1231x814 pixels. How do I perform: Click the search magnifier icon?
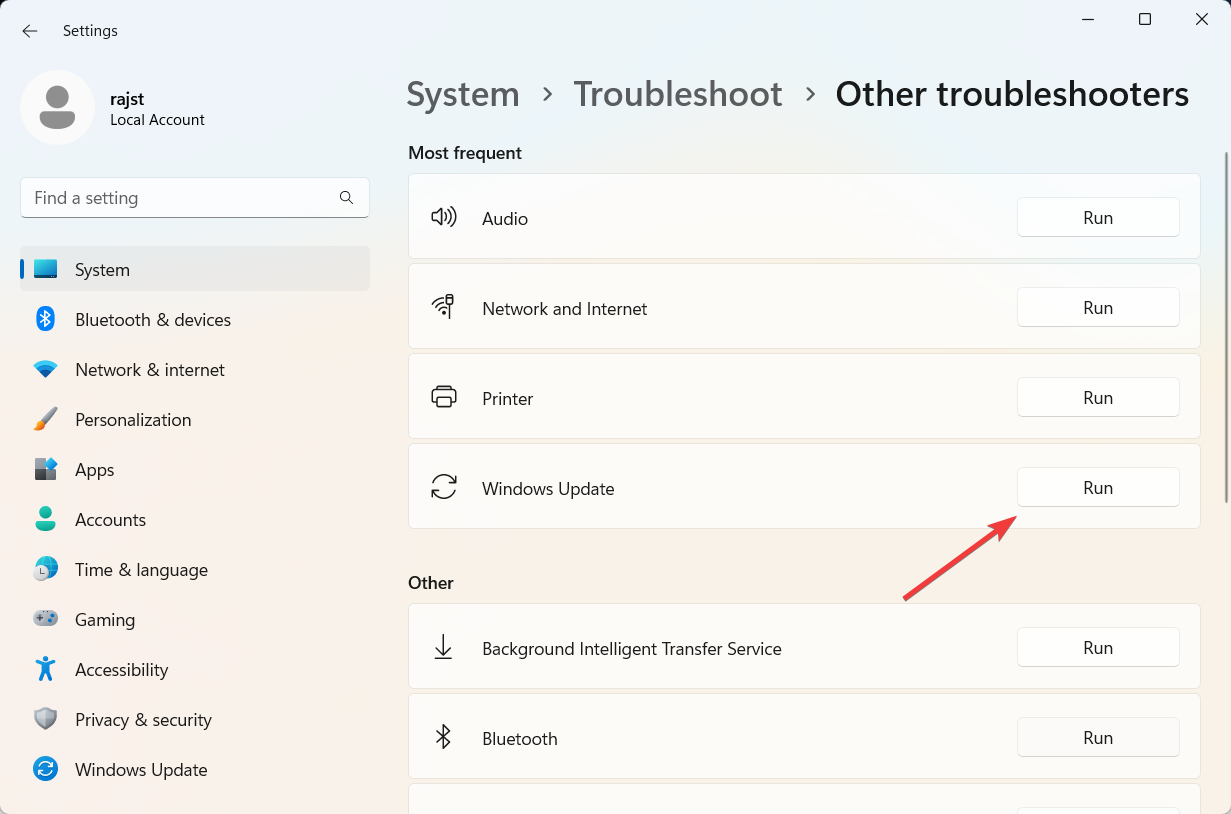coord(346,198)
